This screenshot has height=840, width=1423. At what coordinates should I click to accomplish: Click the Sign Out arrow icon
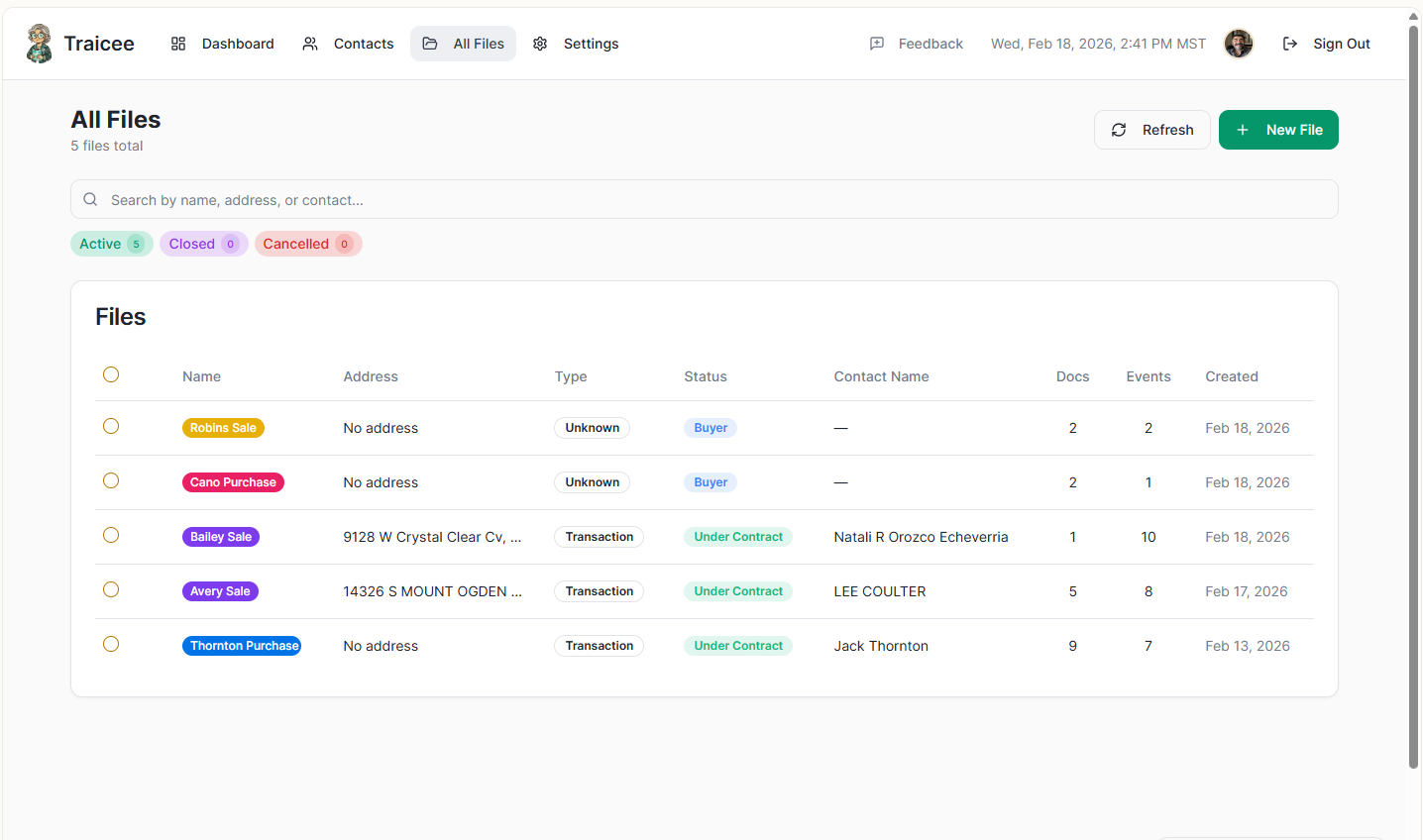click(x=1290, y=44)
